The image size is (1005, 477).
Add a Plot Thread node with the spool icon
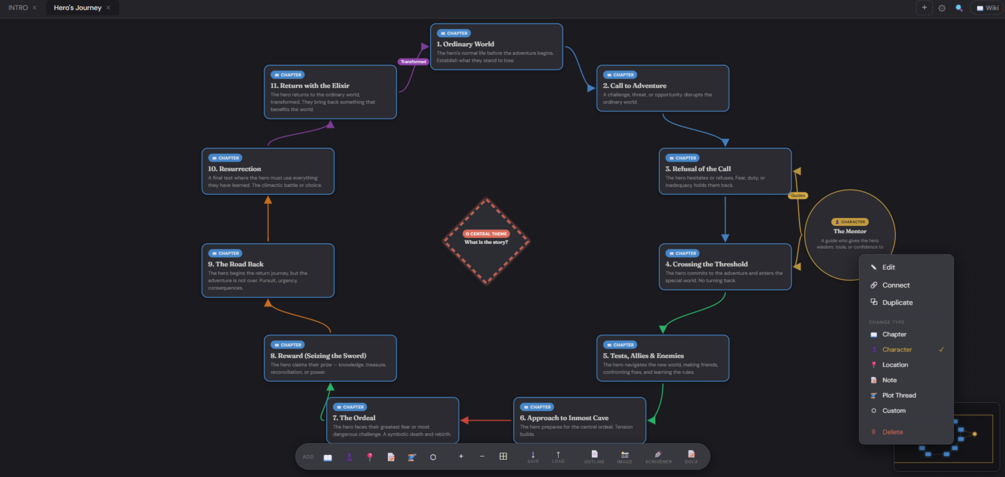tap(411, 457)
